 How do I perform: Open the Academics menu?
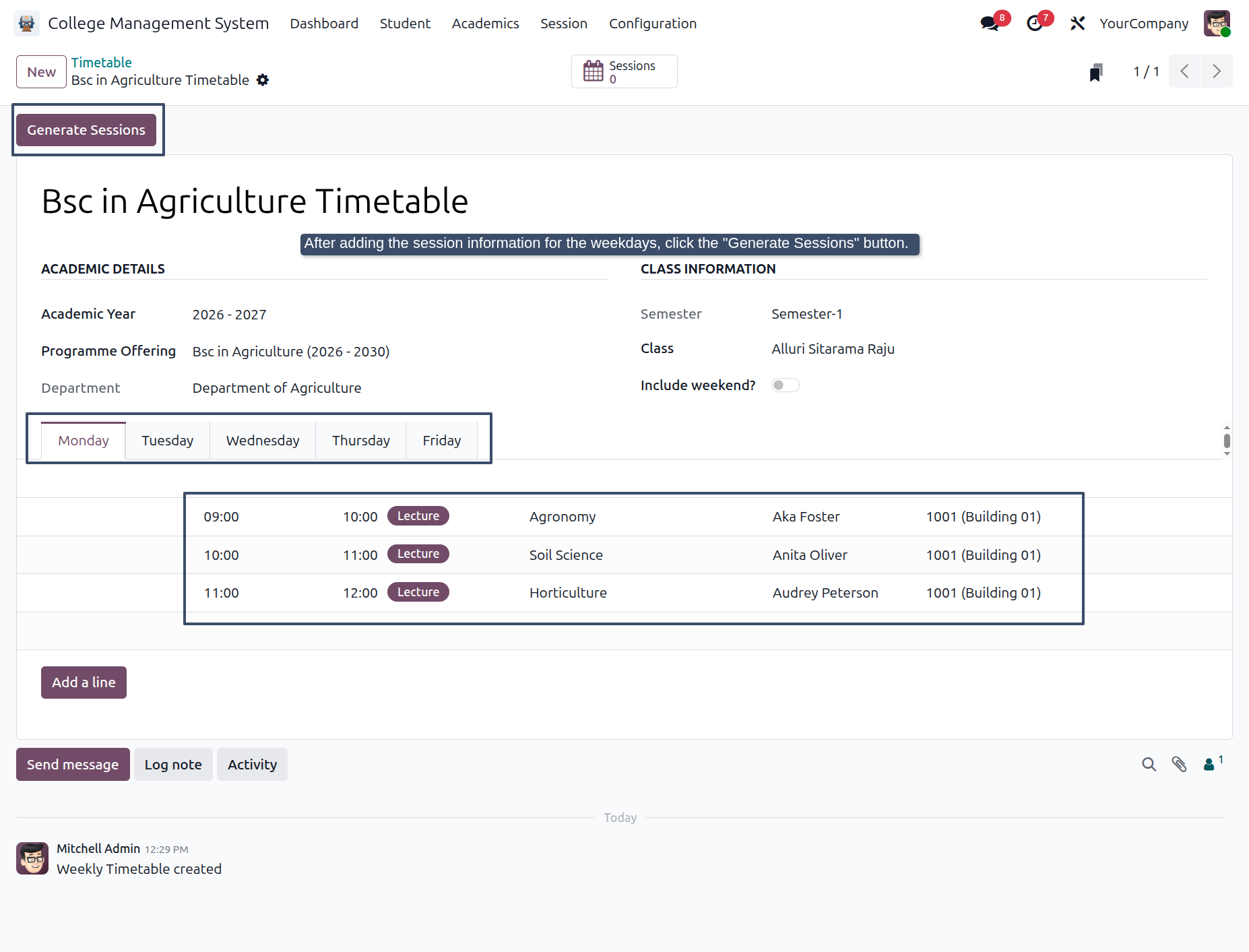pyautogui.click(x=485, y=24)
